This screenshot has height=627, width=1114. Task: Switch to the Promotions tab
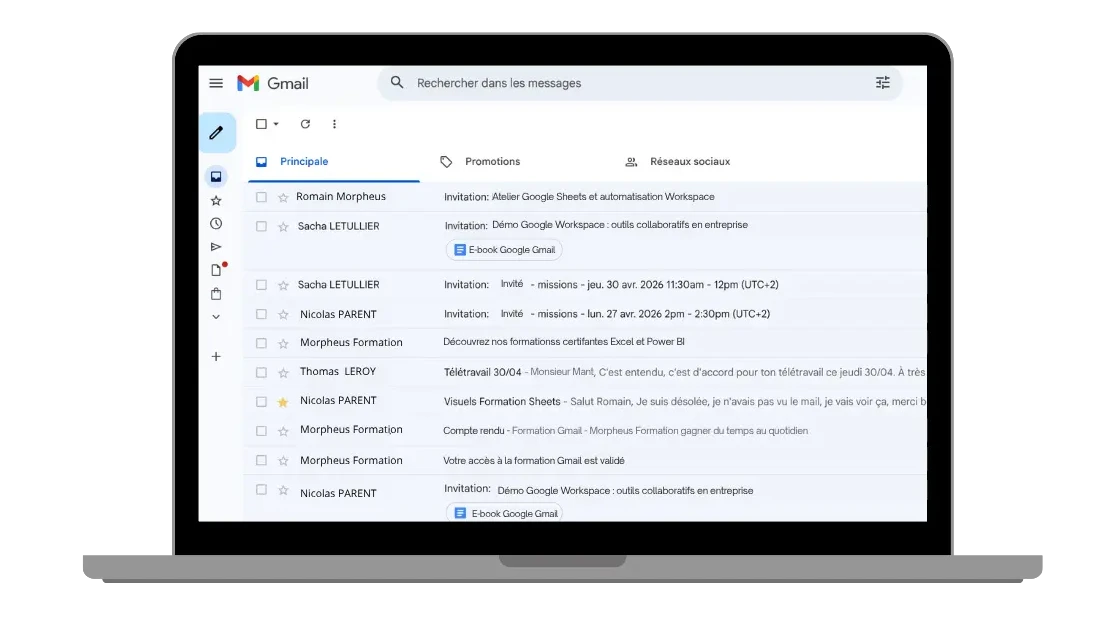[481, 162]
